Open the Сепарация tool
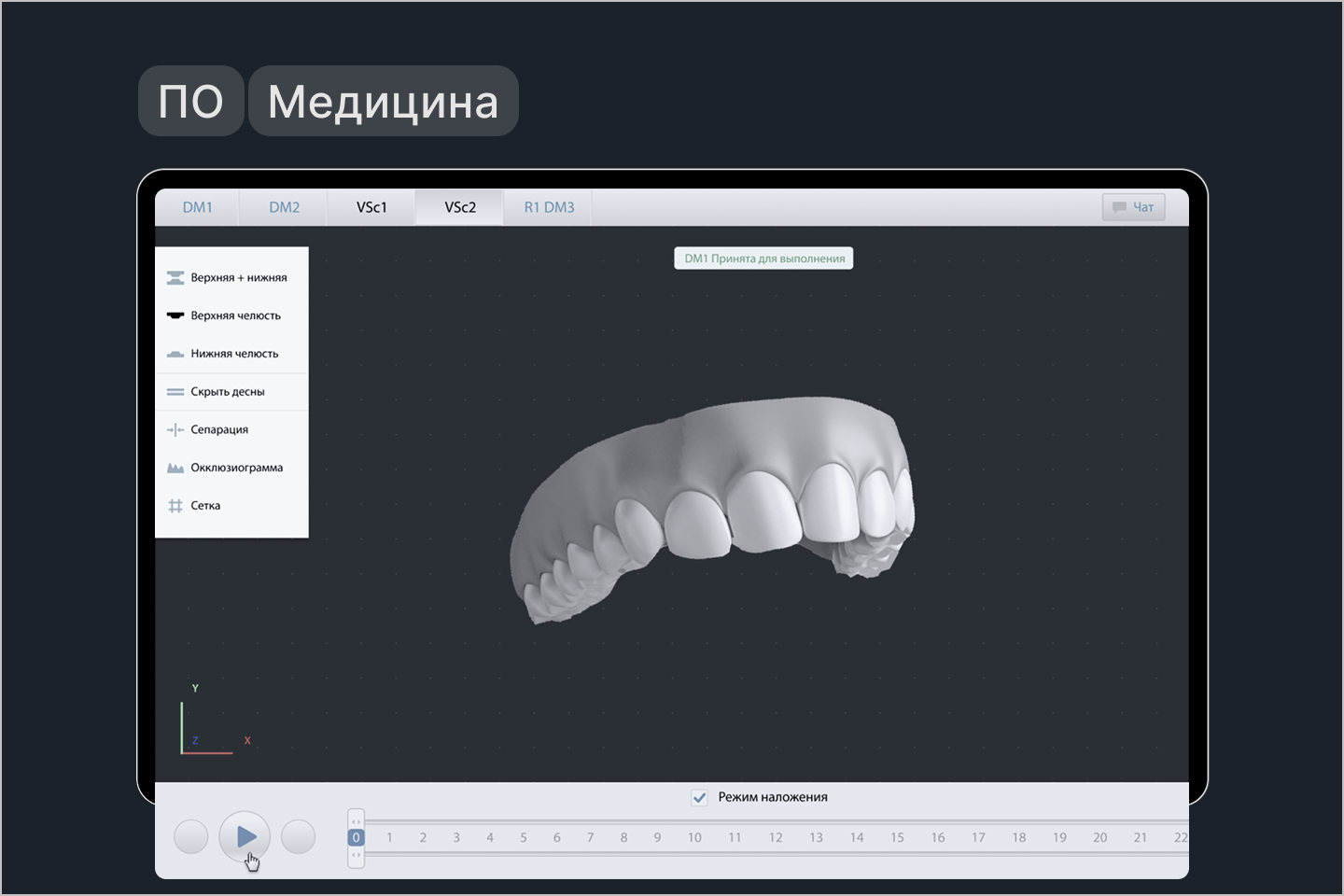 [220, 429]
